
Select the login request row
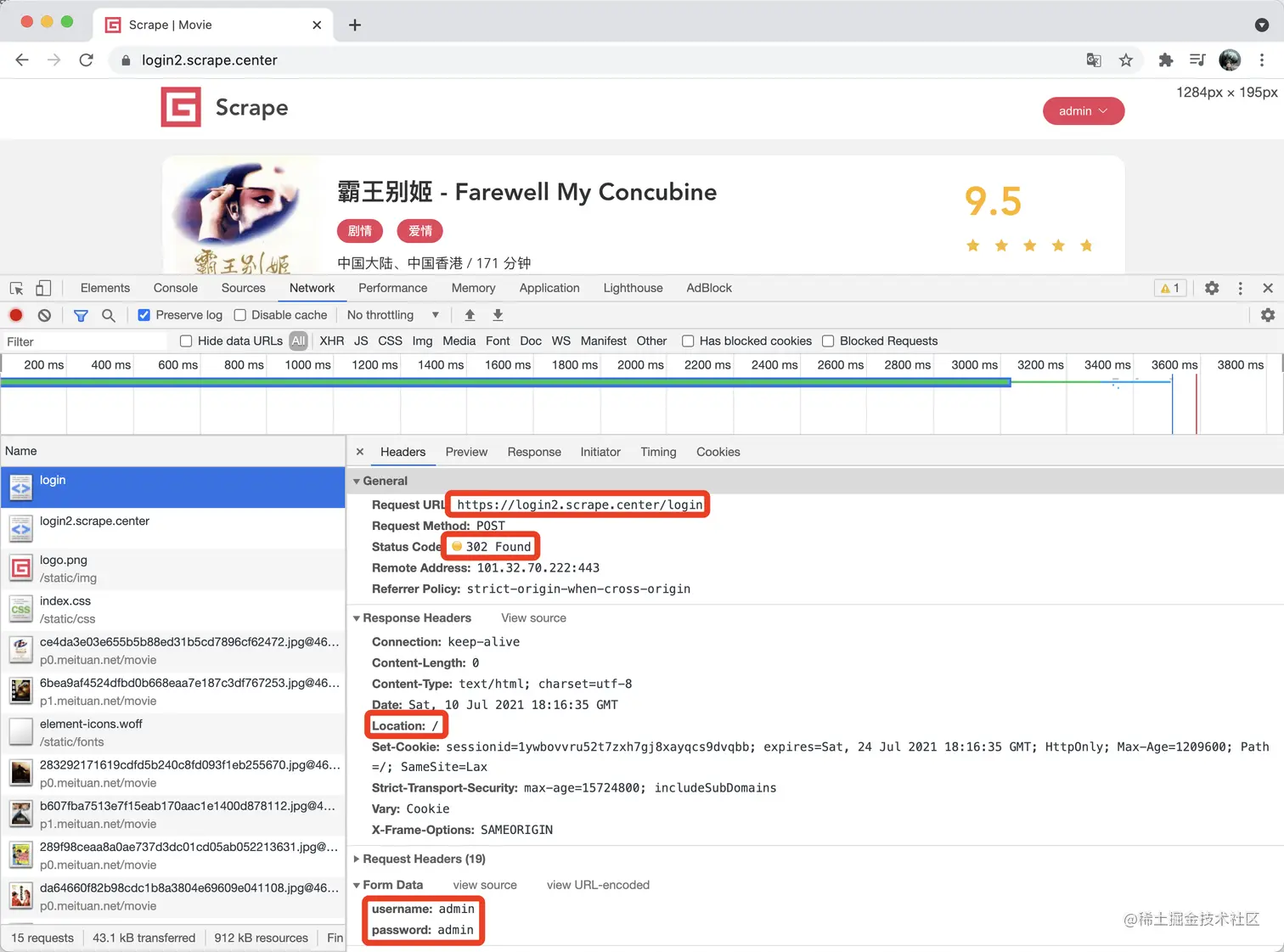[173, 487]
